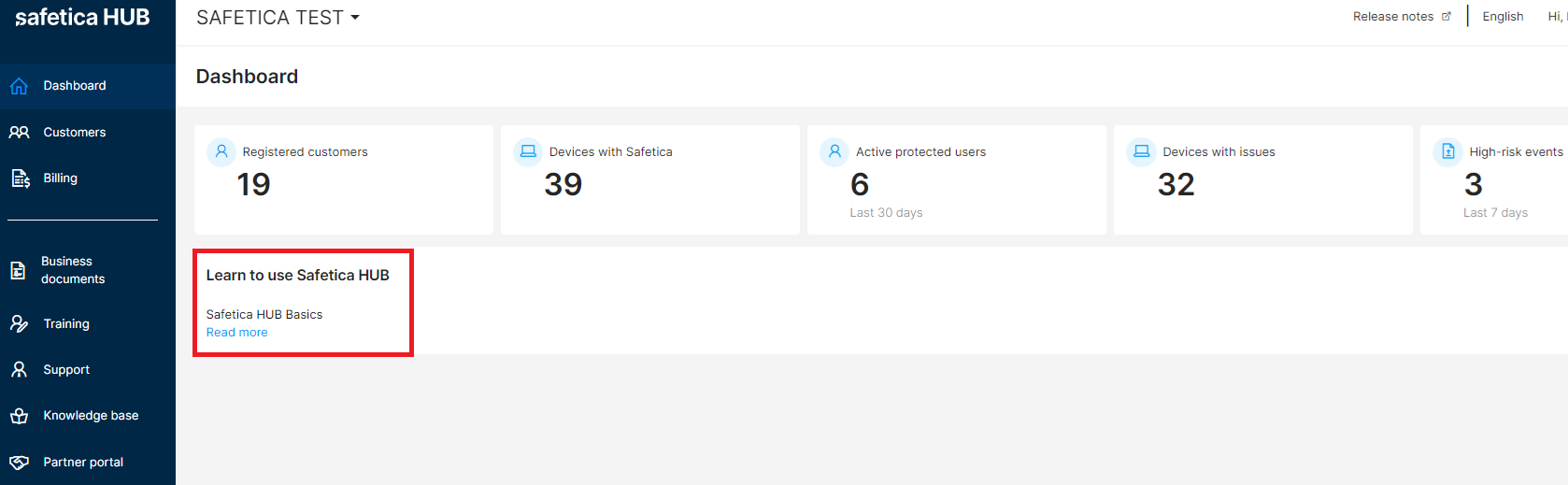
Task: Open Knowledge base icon
Action: 19,416
